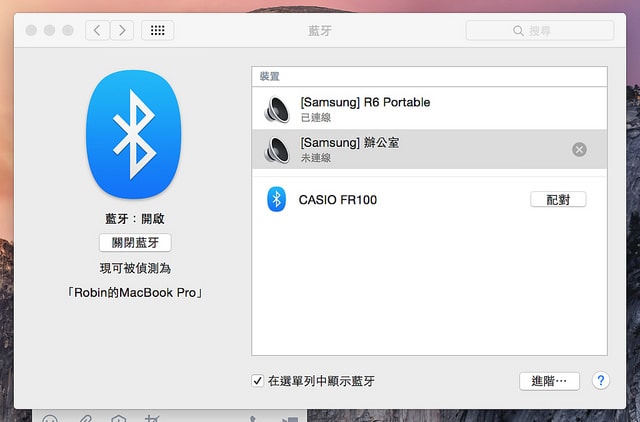
Task: Click speaker icon for Samsung R6 Portable
Action: pos(277,109)
